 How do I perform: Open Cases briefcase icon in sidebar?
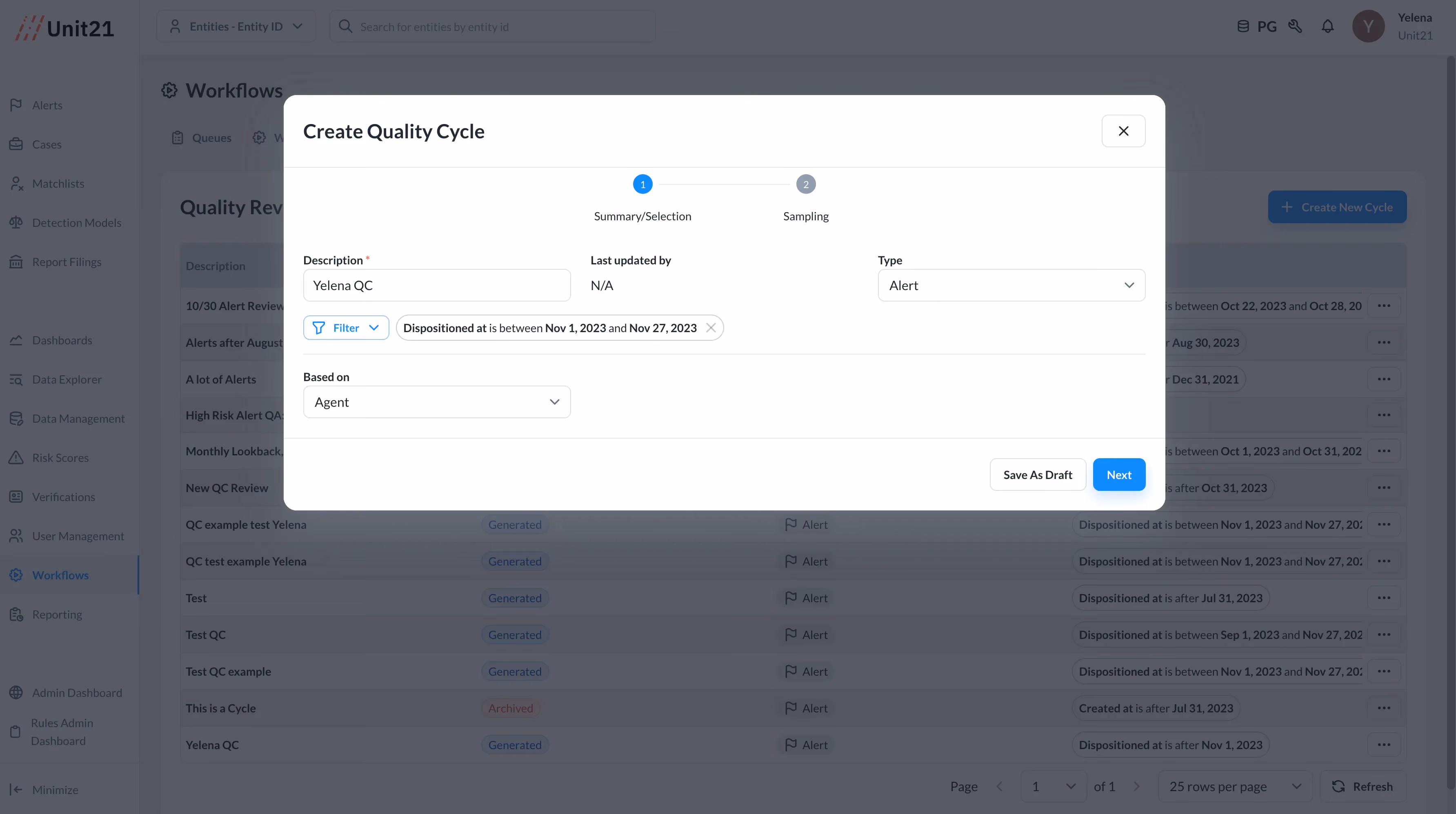click(x=16, y=144)
